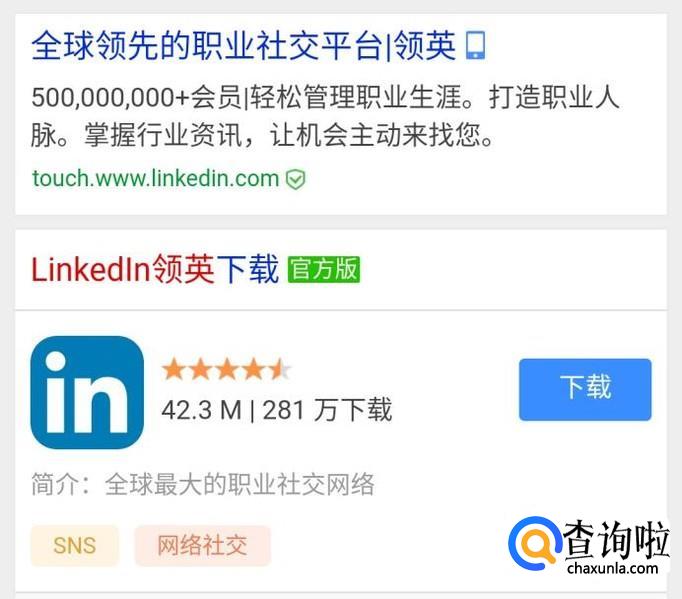Viewport: 682px width, 599px height.
Task: Open touch.www.linkedin.com URL
Action: [x=155, y=178]
